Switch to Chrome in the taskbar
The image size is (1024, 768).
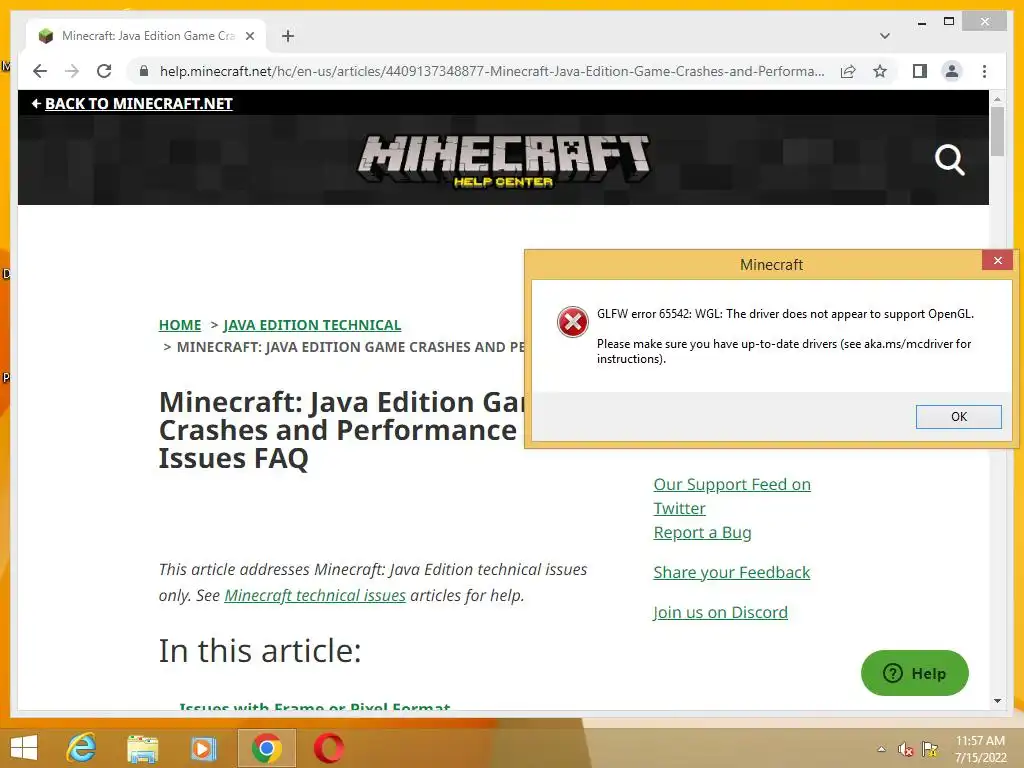[x=266, y=748]
